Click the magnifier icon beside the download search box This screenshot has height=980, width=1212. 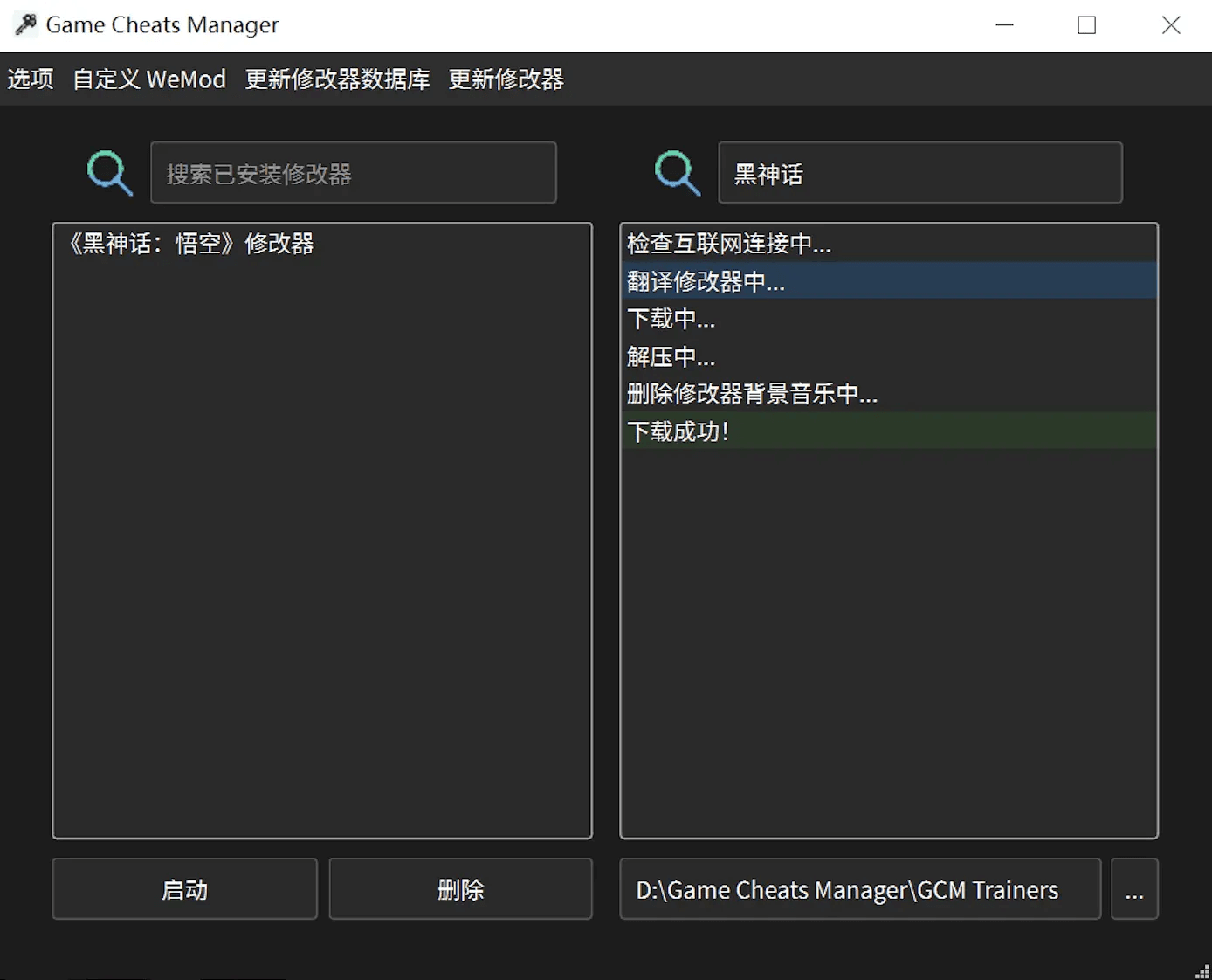(x=677, y=172)
